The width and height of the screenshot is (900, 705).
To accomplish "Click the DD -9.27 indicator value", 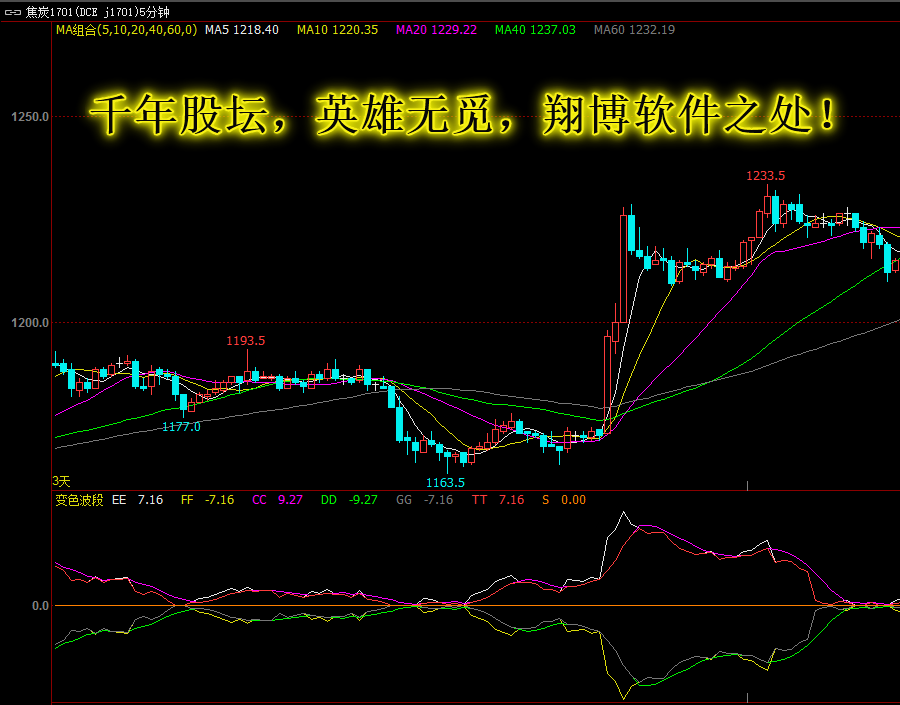I will point(349,500).
